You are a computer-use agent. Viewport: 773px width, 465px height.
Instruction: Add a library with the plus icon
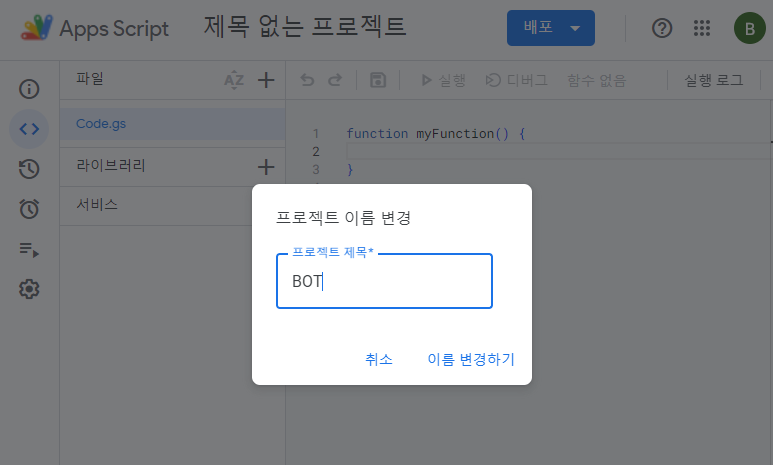point(266,166)
